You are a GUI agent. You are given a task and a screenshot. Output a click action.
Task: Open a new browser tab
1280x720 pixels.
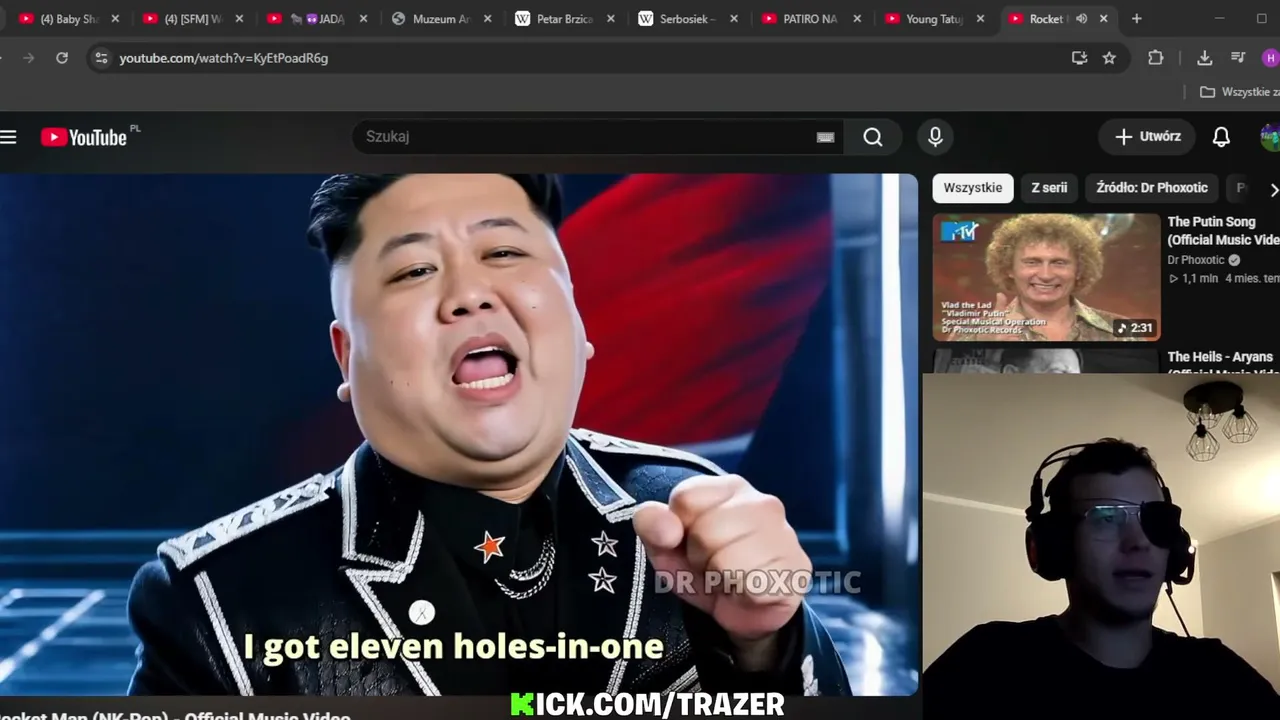click(x=1136, y=19)
